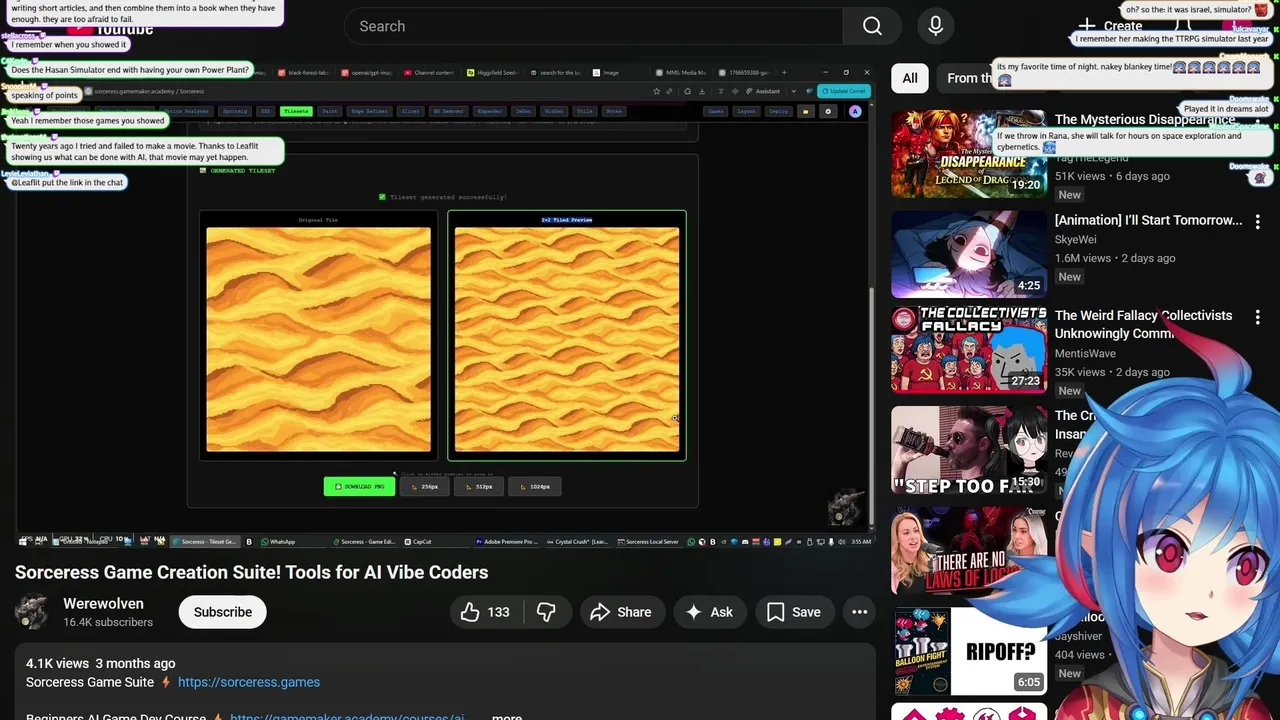
Task: Select the Slicer tab in Sorceress
Action: (410, 111)
